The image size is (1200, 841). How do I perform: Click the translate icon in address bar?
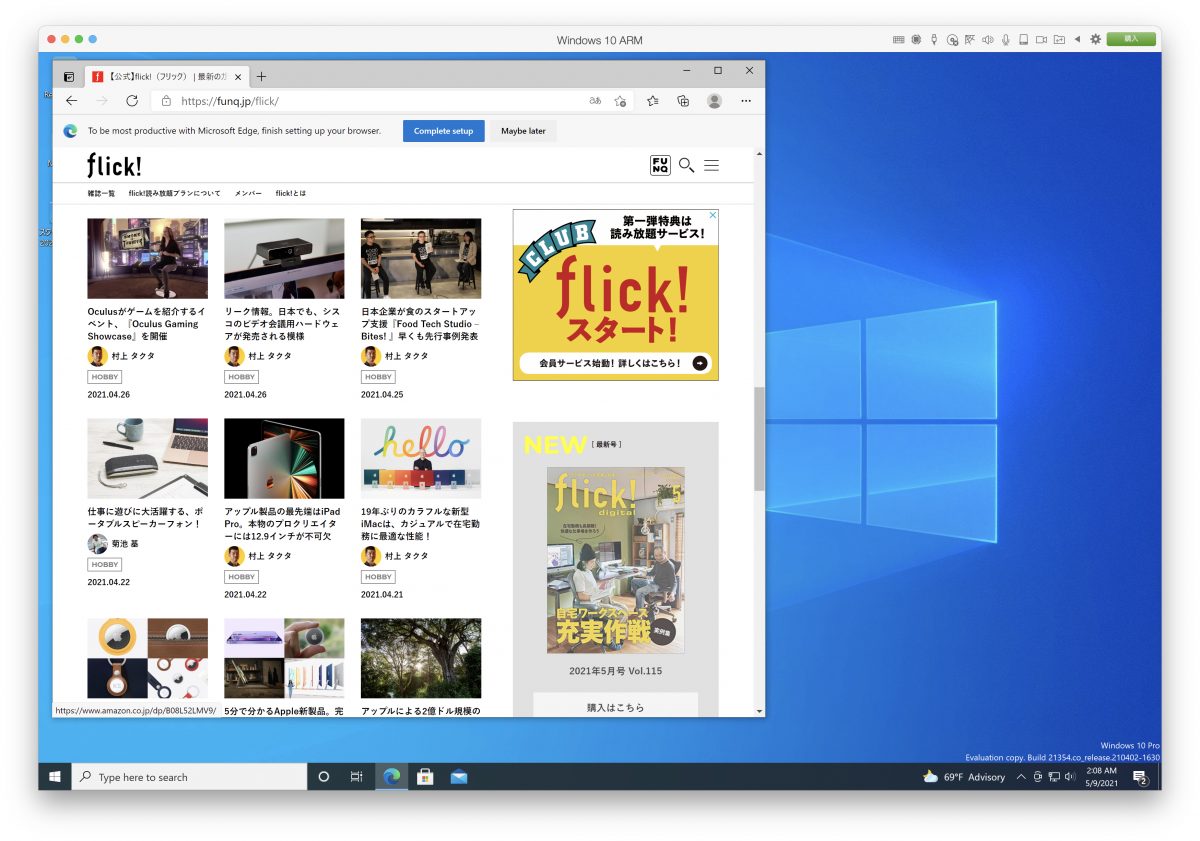point(595,101)
